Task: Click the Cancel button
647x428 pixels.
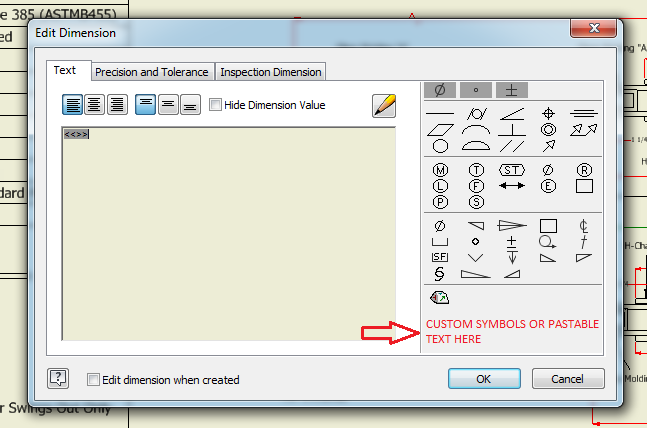Action: 568,378
